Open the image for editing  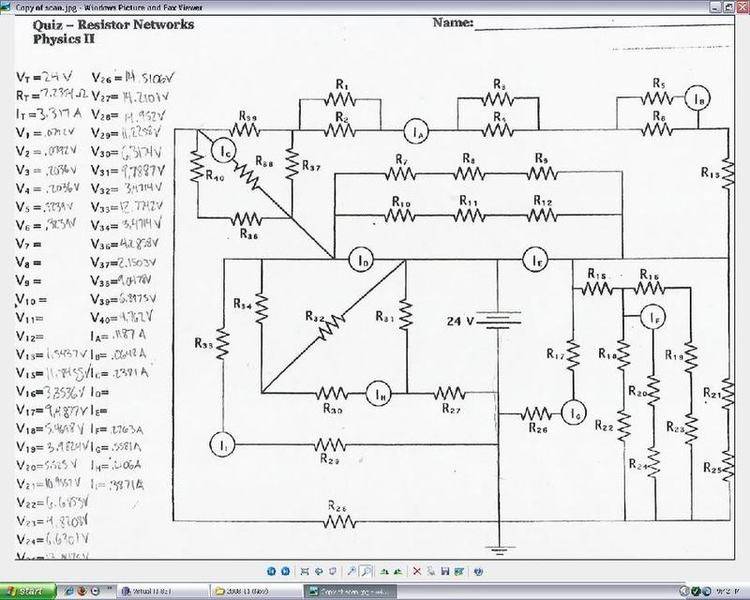[x=459, y=571]
